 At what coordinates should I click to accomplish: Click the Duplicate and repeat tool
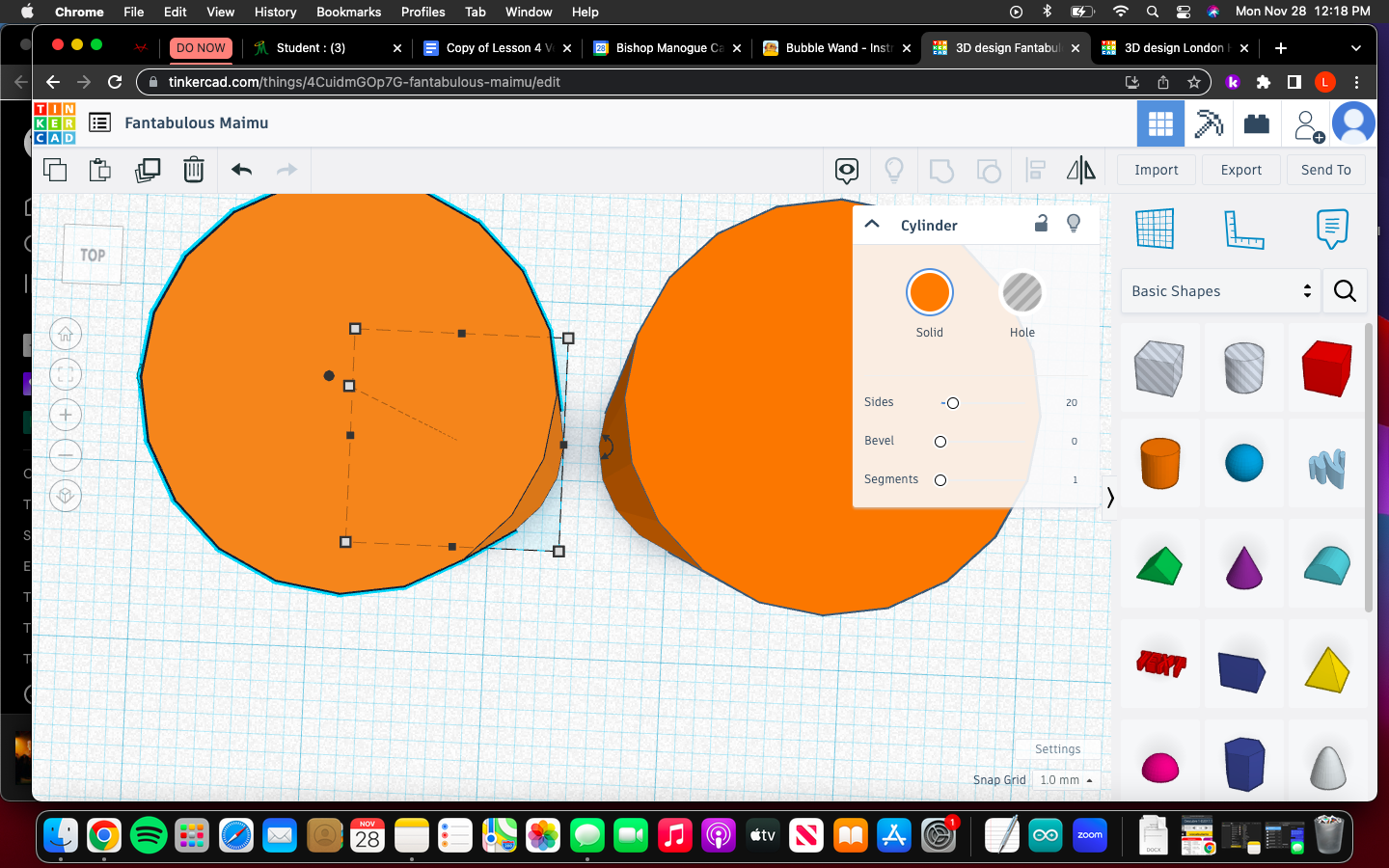point(148,171)
